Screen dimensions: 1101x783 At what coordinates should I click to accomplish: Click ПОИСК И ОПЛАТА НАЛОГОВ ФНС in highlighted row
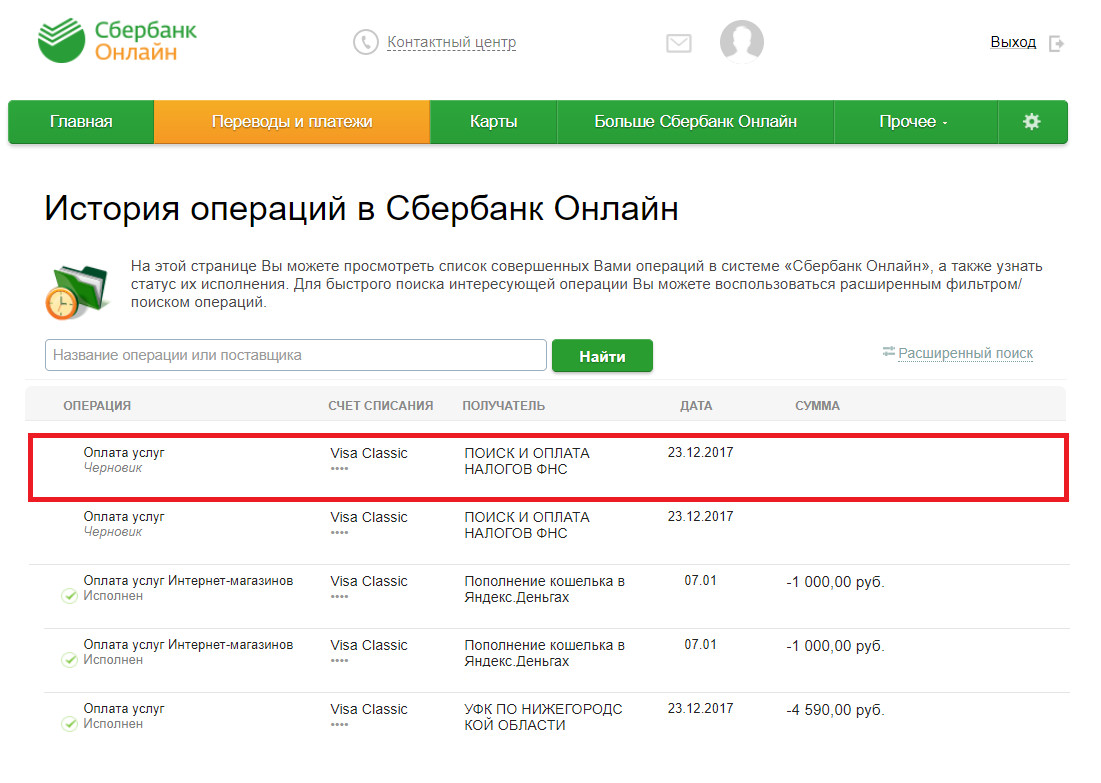[527, 461]
